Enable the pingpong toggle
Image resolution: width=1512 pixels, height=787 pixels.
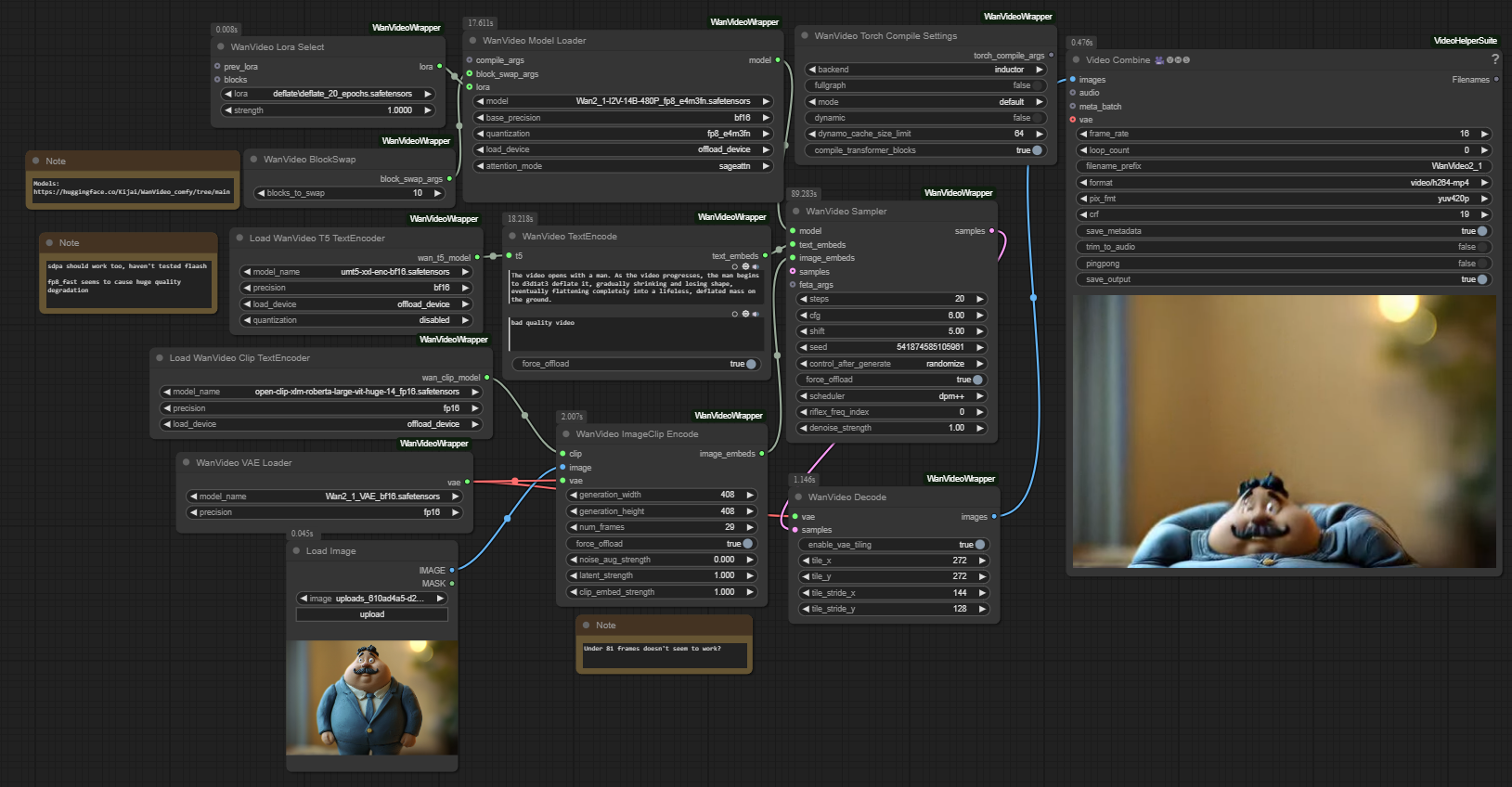[x=1481, y=264]
